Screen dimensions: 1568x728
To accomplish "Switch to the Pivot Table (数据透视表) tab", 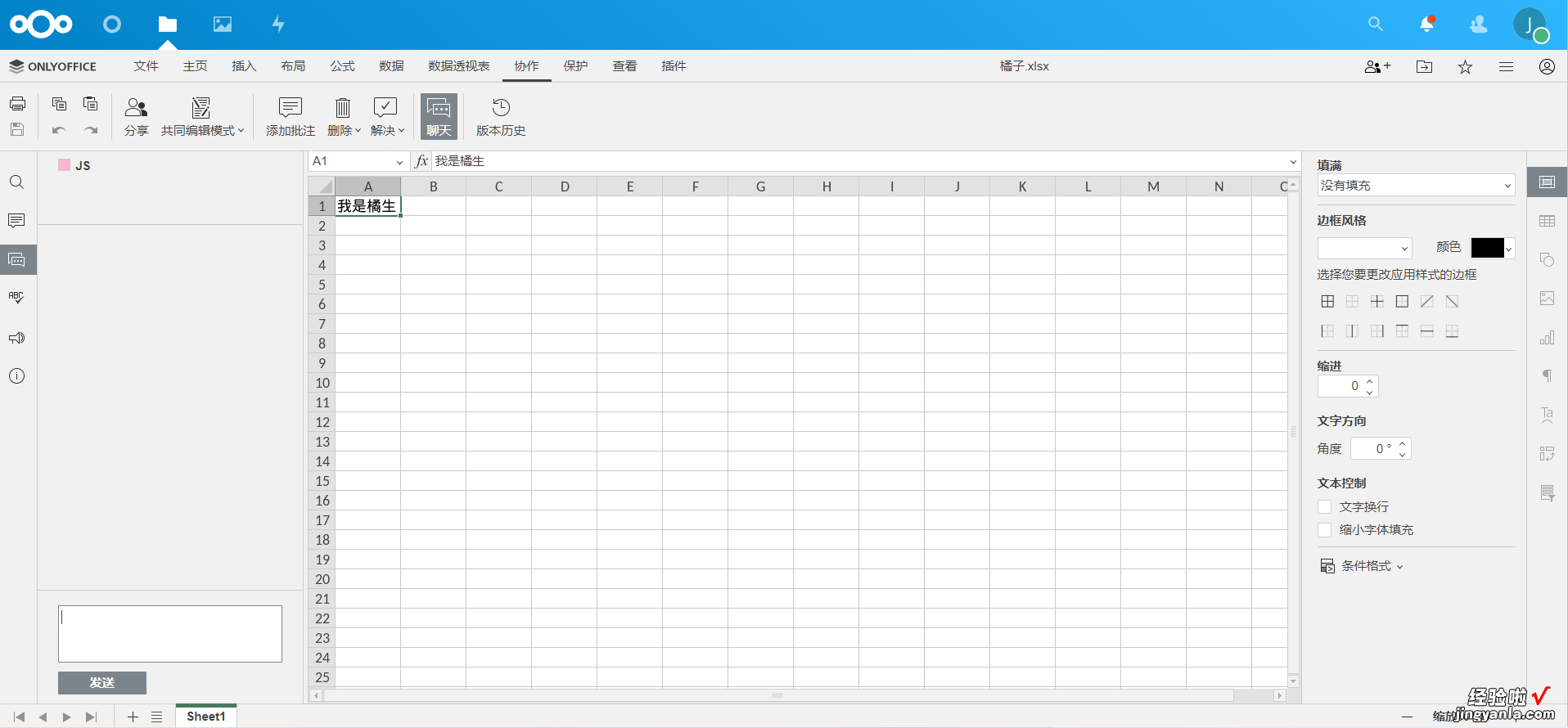I will point(459,66).
